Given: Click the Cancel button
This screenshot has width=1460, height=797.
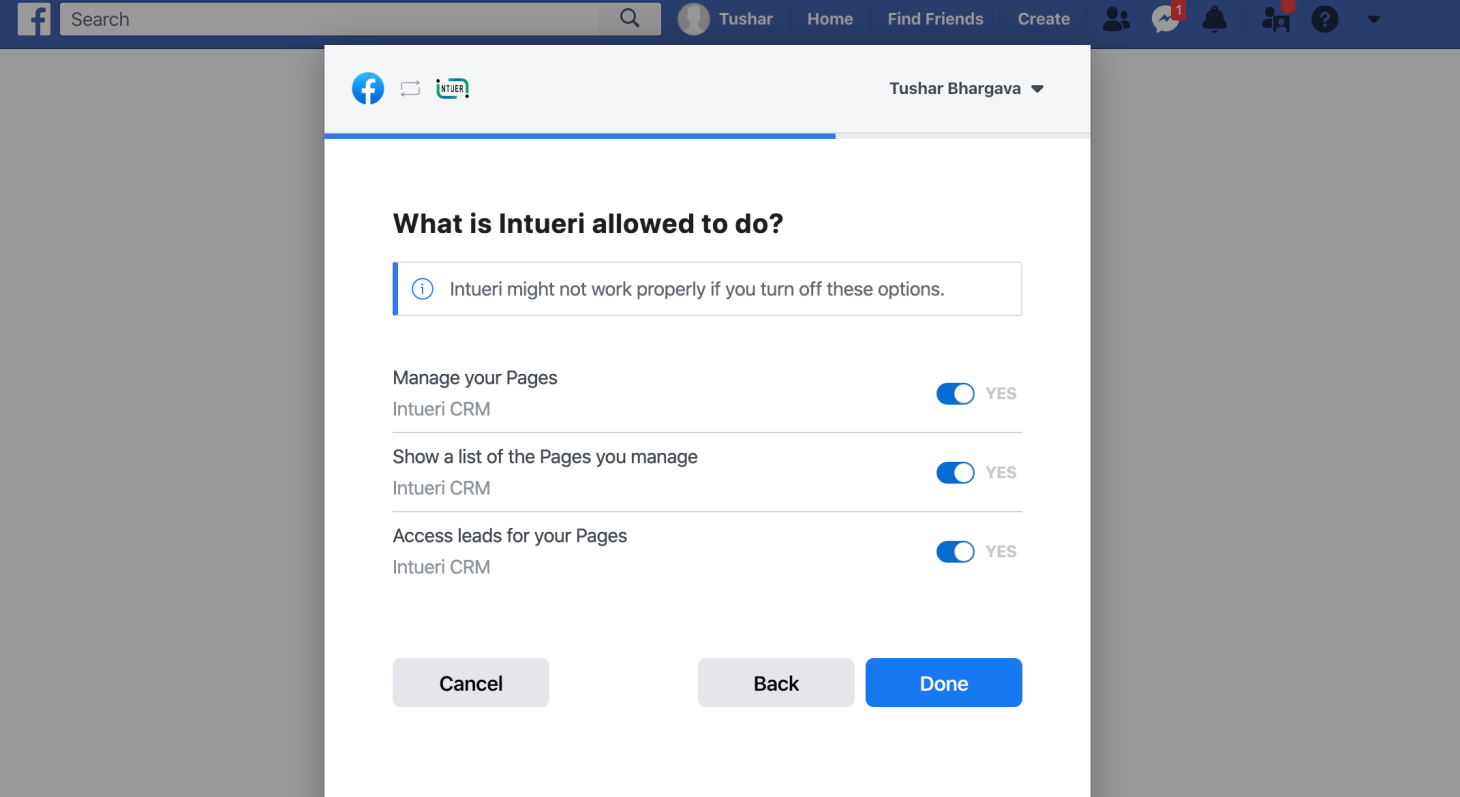Looking at the screenshot, I should pyautogui.click(x=471, y=683).
